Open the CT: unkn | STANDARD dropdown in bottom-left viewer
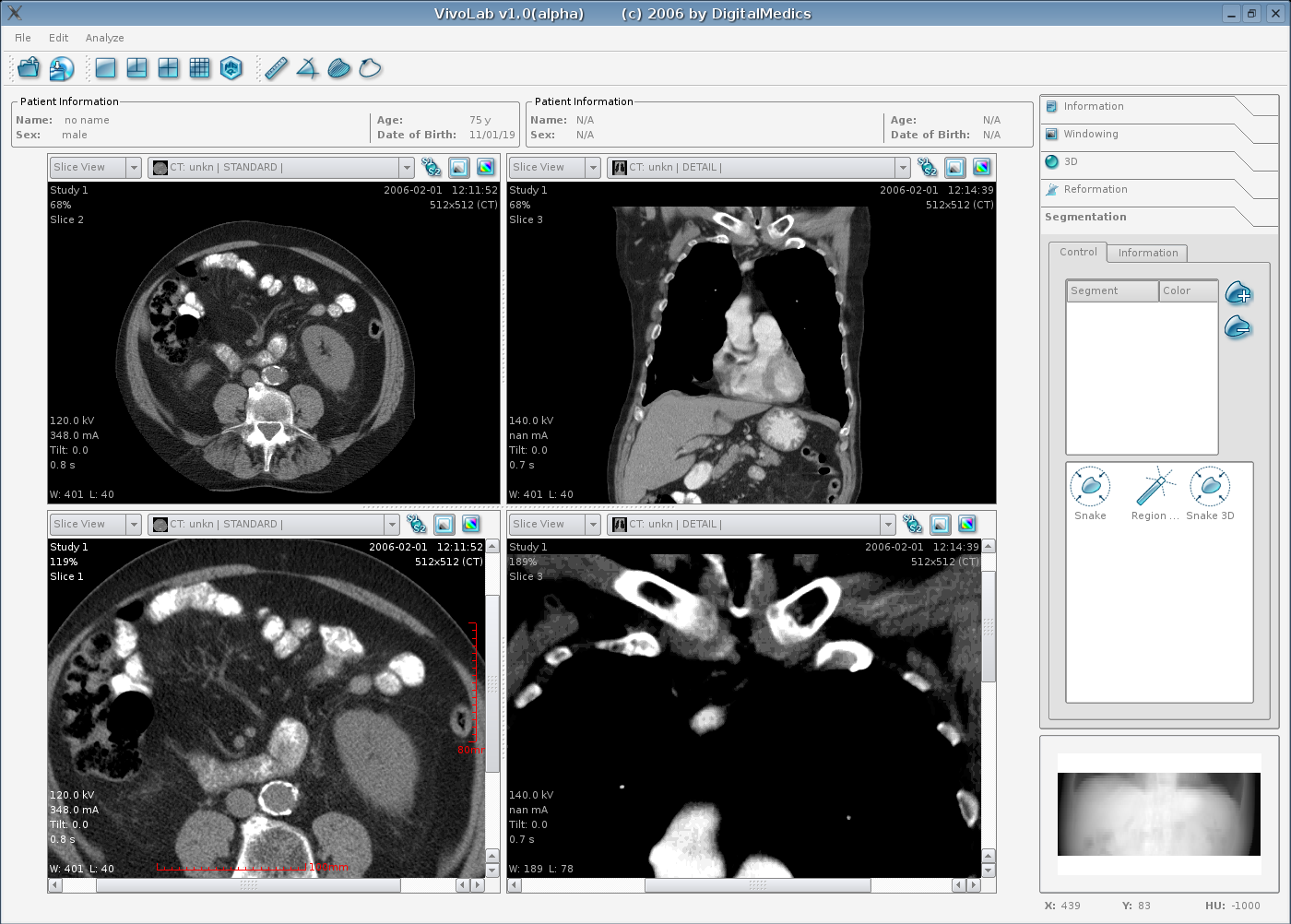The image size is (1291, 924). pyautogui.click(x=392, y=524)
